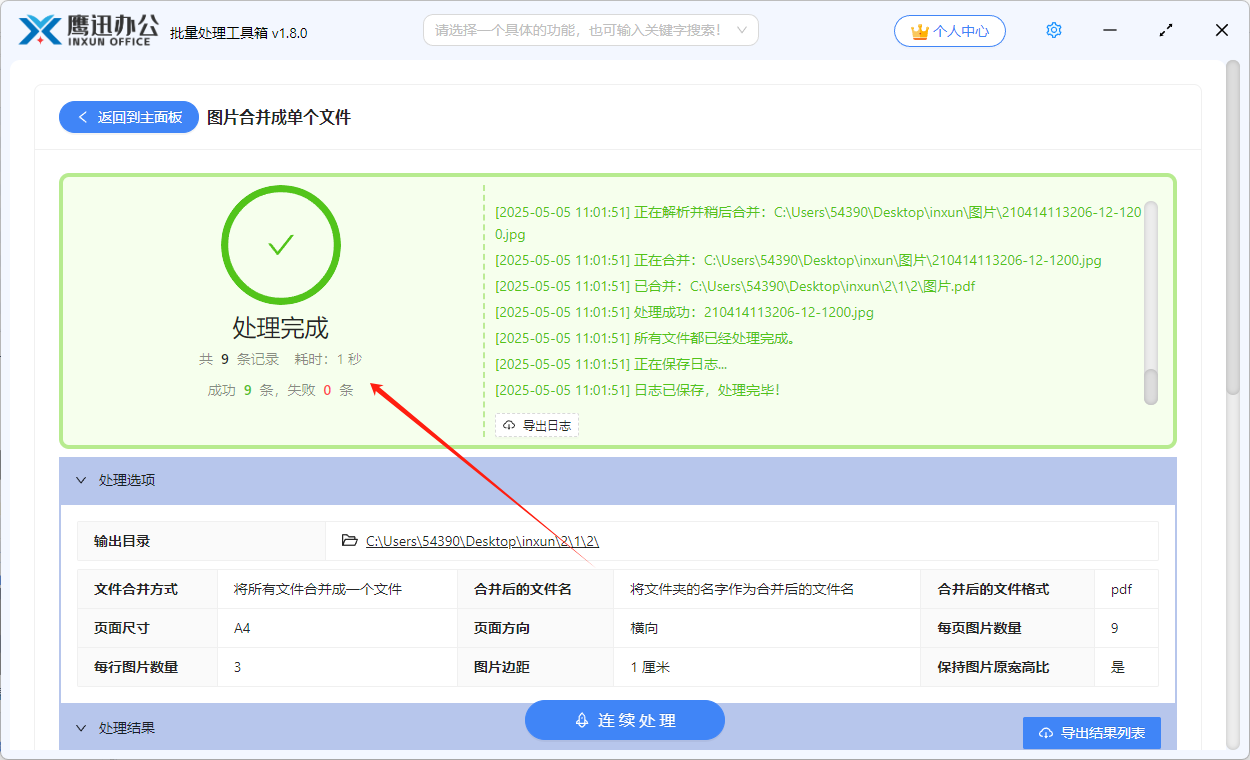Open the settings gear icon

pos(1053,31)
